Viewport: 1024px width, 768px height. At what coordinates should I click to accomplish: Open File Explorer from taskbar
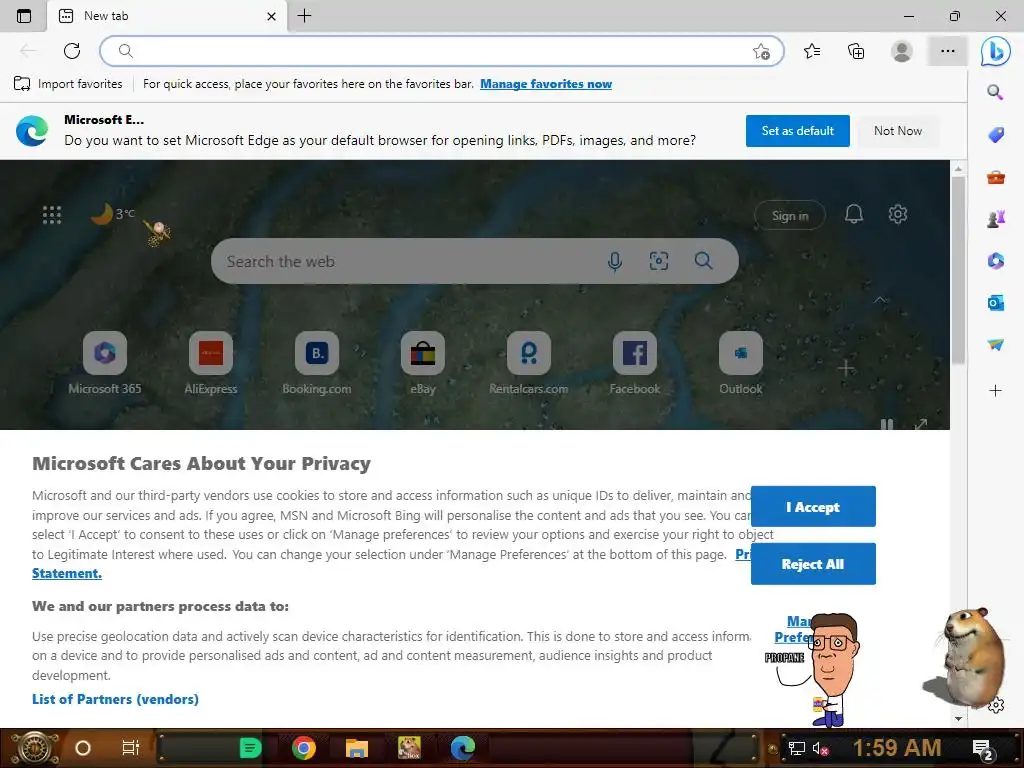click(x=357, y=748)
